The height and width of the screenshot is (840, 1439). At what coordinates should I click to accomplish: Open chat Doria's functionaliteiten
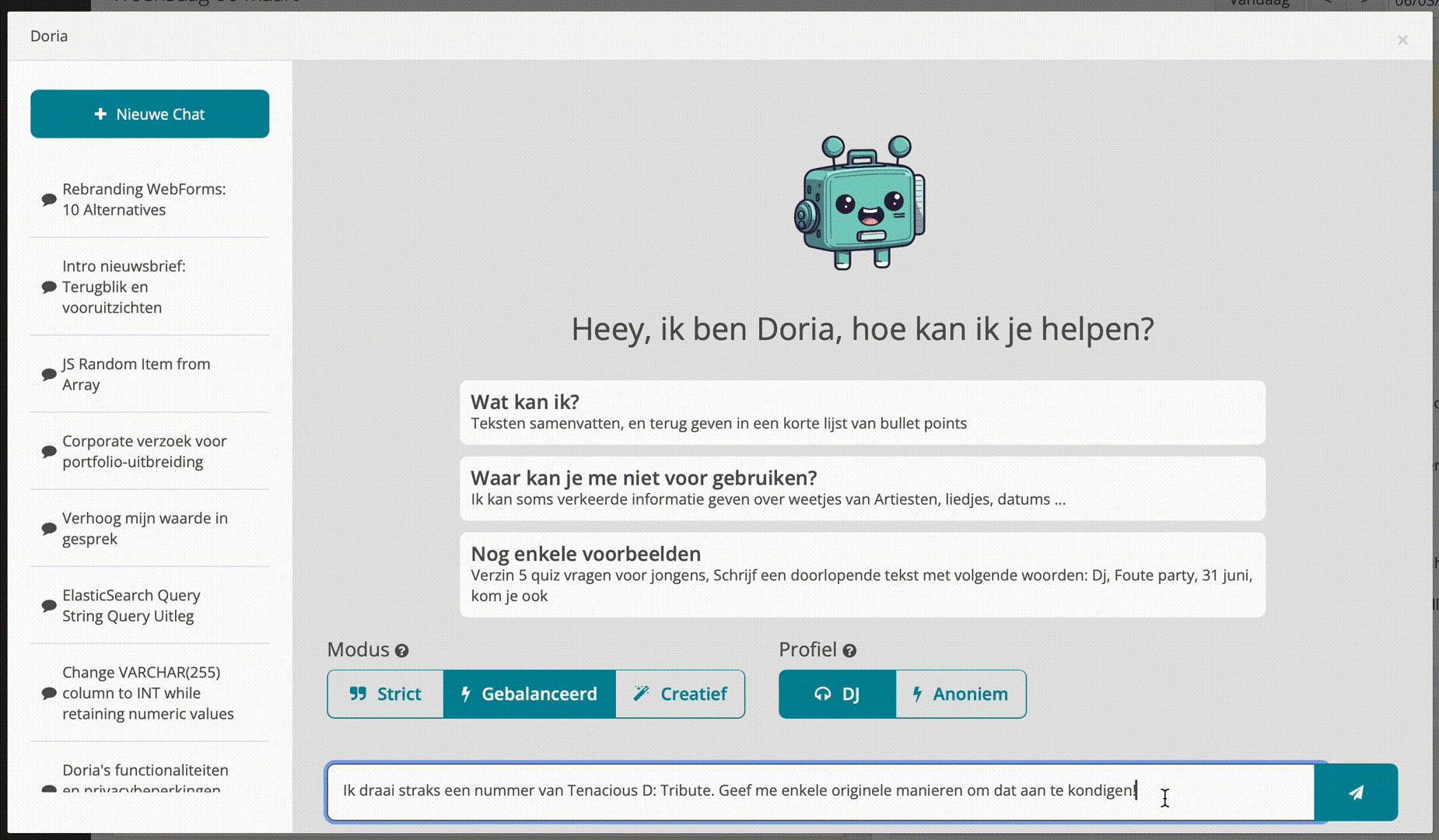(x=150, y=779)
